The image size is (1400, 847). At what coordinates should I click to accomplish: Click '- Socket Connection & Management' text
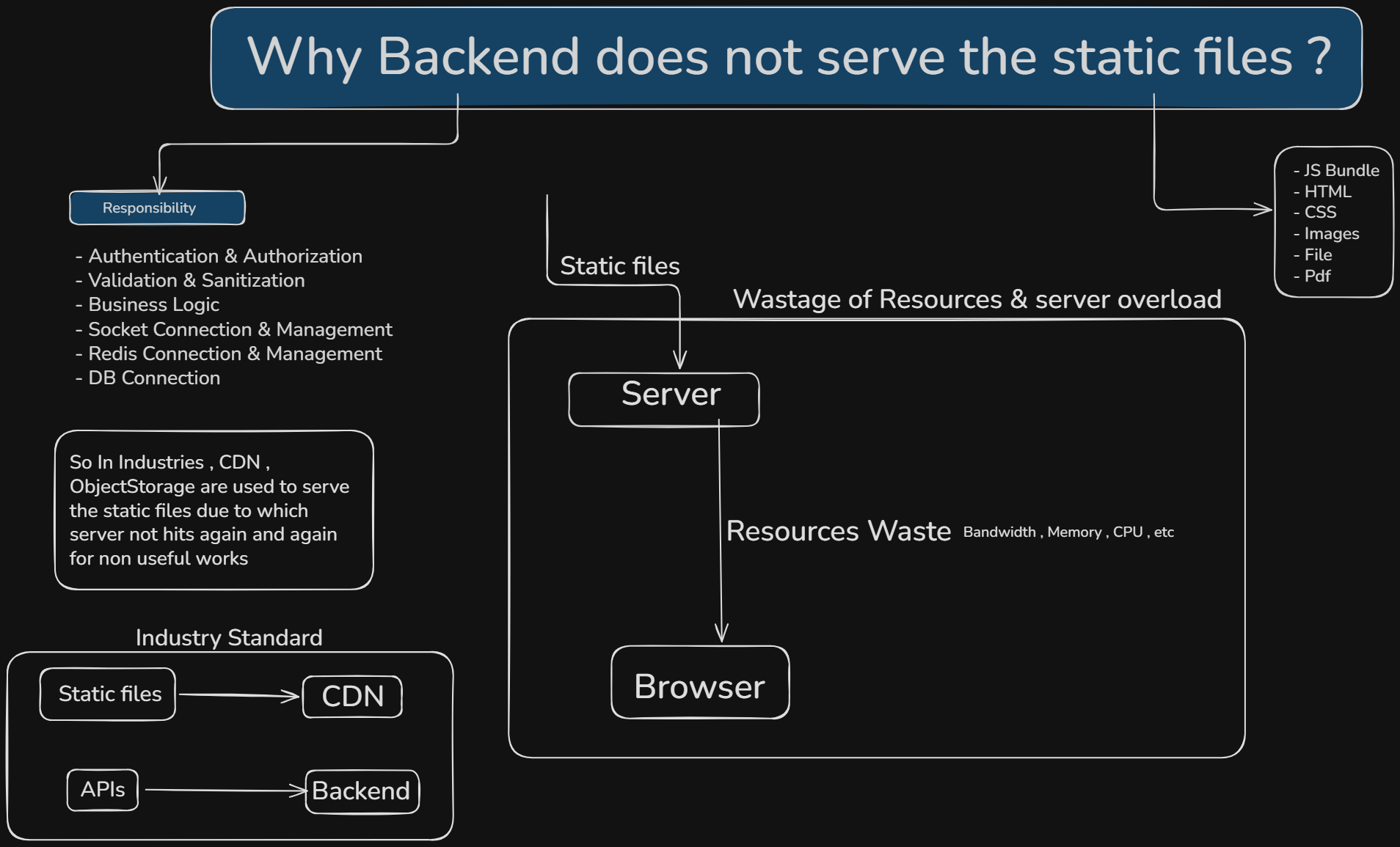coord(234,329)
